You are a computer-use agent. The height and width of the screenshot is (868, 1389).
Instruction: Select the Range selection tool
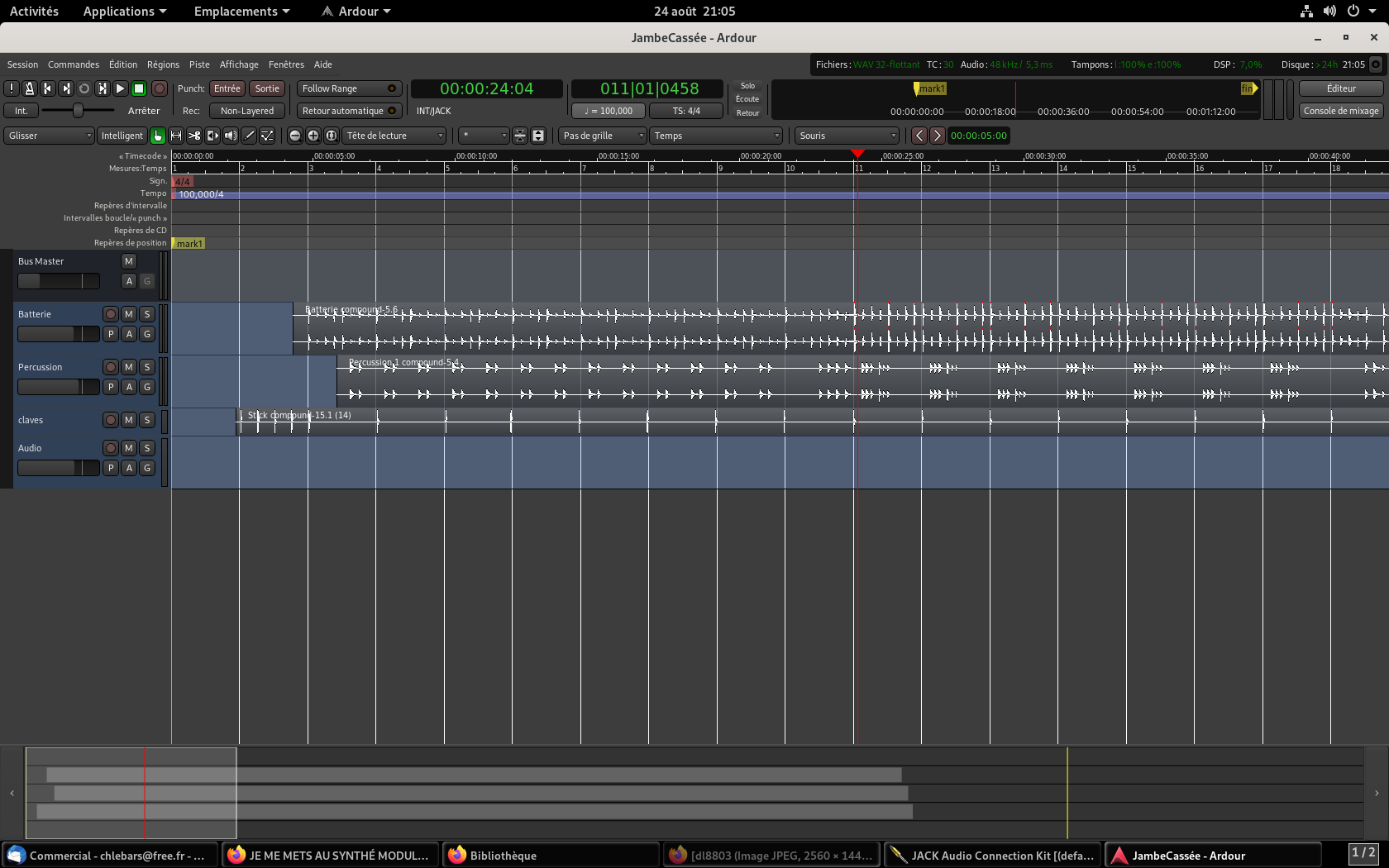176,136
